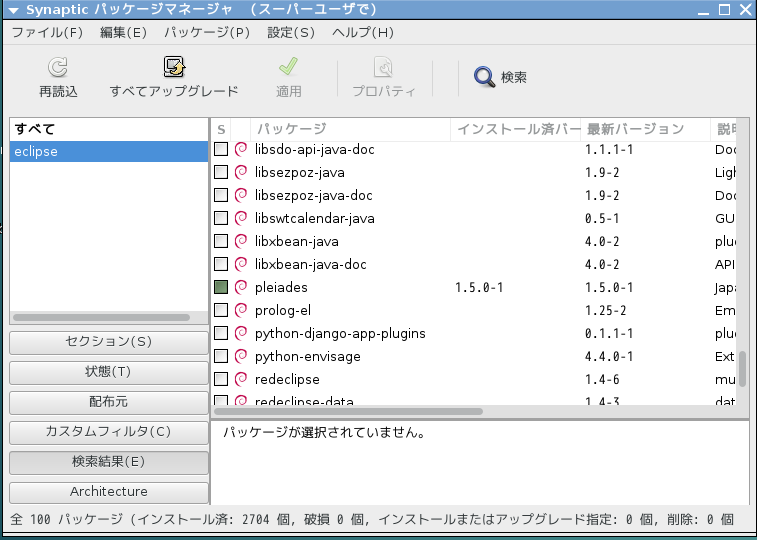Open the window menu arrow in title bar
The height and width of the screenshot is (540, 757).
[14, 10]
